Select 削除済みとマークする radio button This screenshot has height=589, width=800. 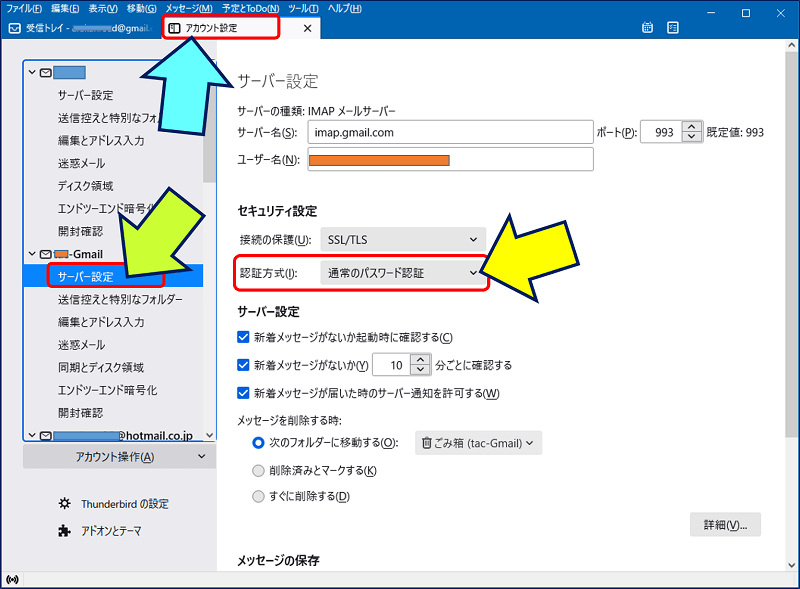[259, 471]
